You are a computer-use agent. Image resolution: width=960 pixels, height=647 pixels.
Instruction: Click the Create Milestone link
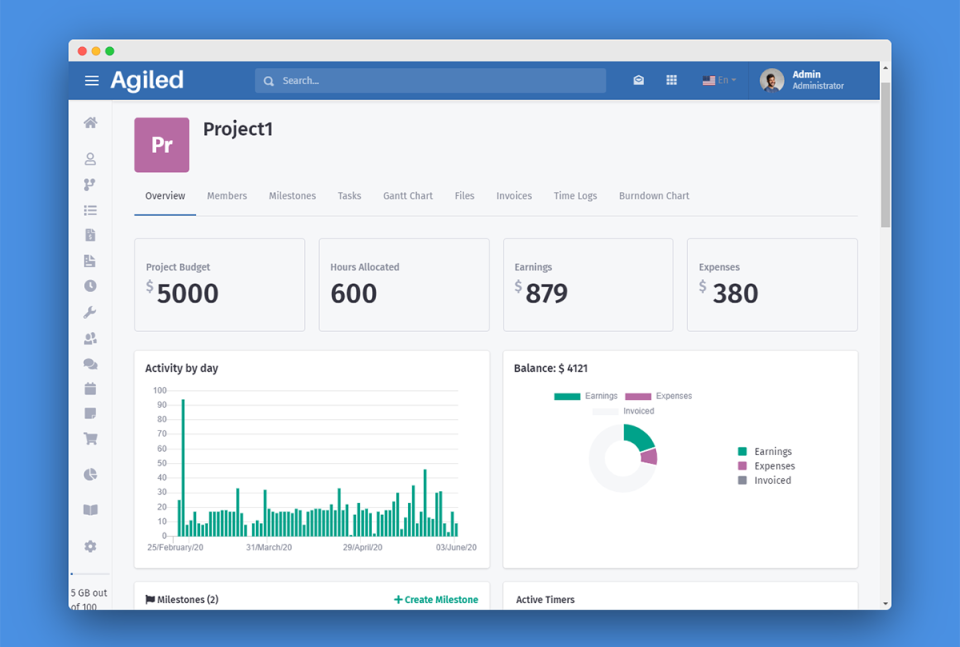(x=435, y=599)
